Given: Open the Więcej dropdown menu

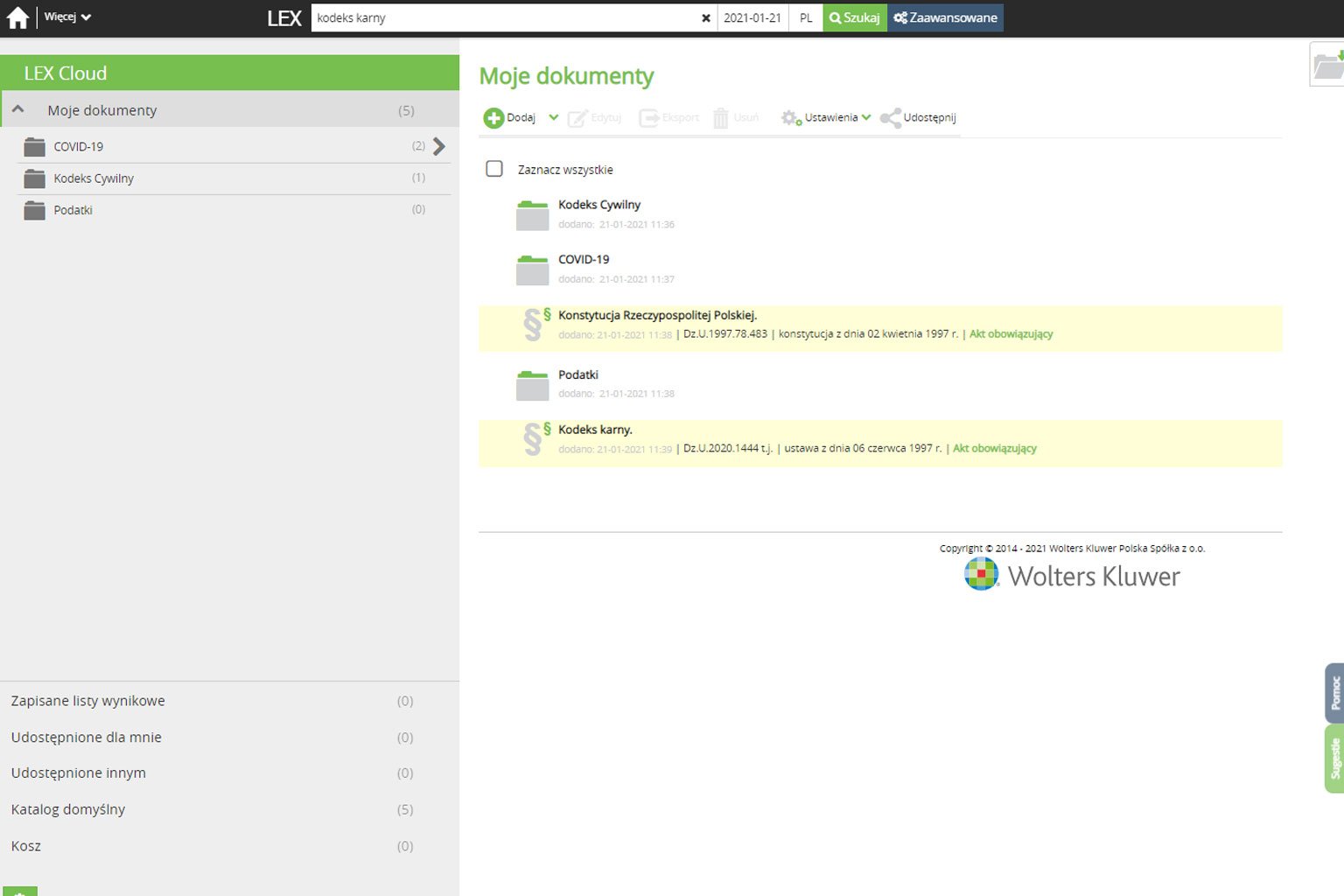Looking at the screenshot, I should (x=67, y=17).
